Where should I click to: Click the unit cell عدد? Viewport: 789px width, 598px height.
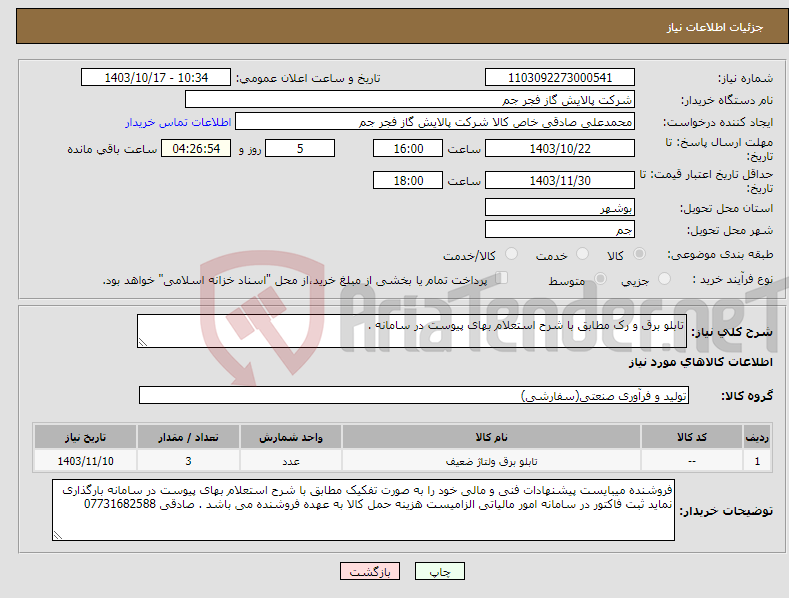tap(291, 461)
